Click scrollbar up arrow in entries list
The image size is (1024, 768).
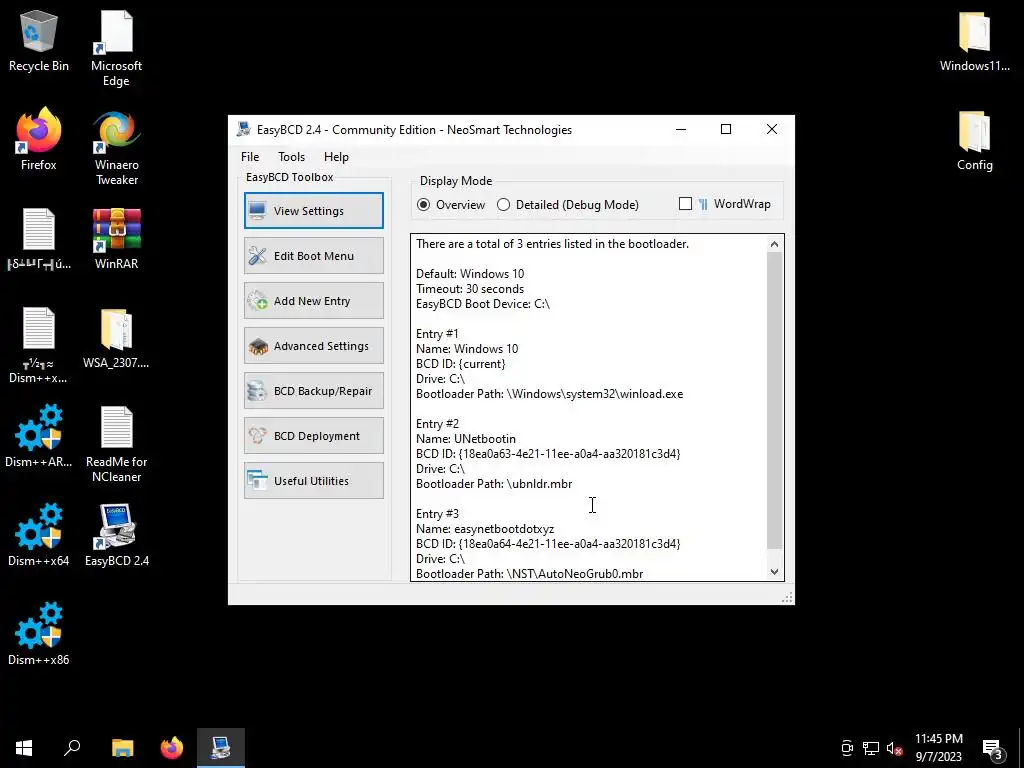(x=774, y=244)
